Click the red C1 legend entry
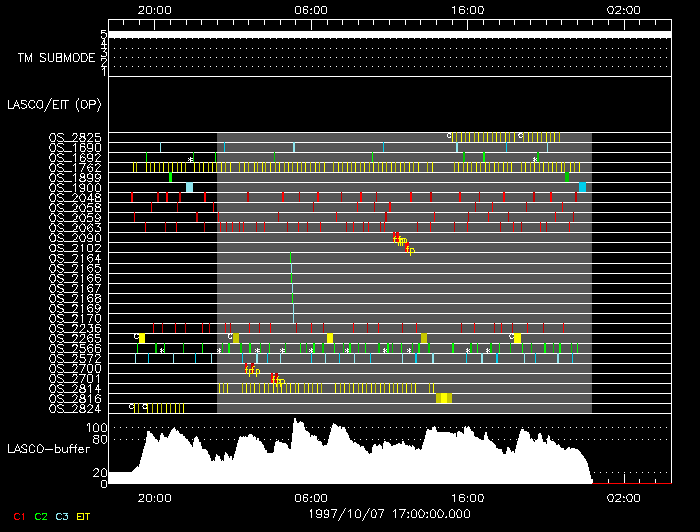Viewport: 700px width, 532px height. 18,516
